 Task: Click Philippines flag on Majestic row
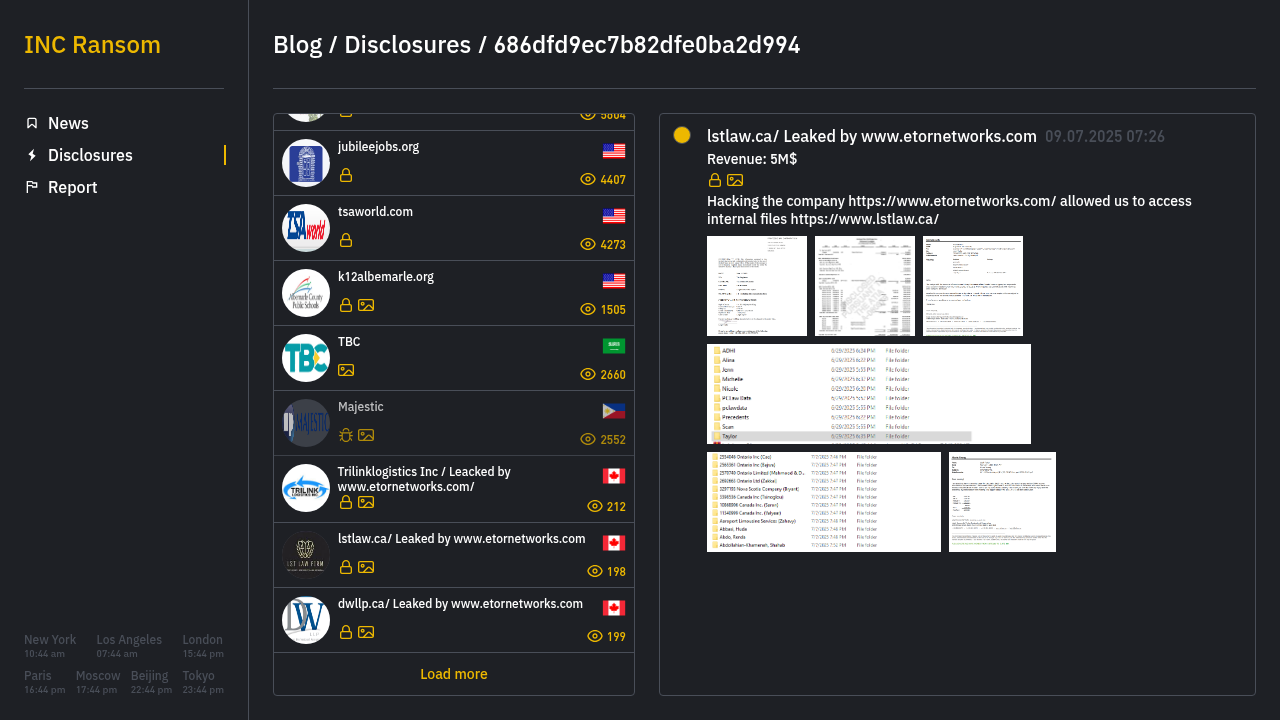point(614,411)
